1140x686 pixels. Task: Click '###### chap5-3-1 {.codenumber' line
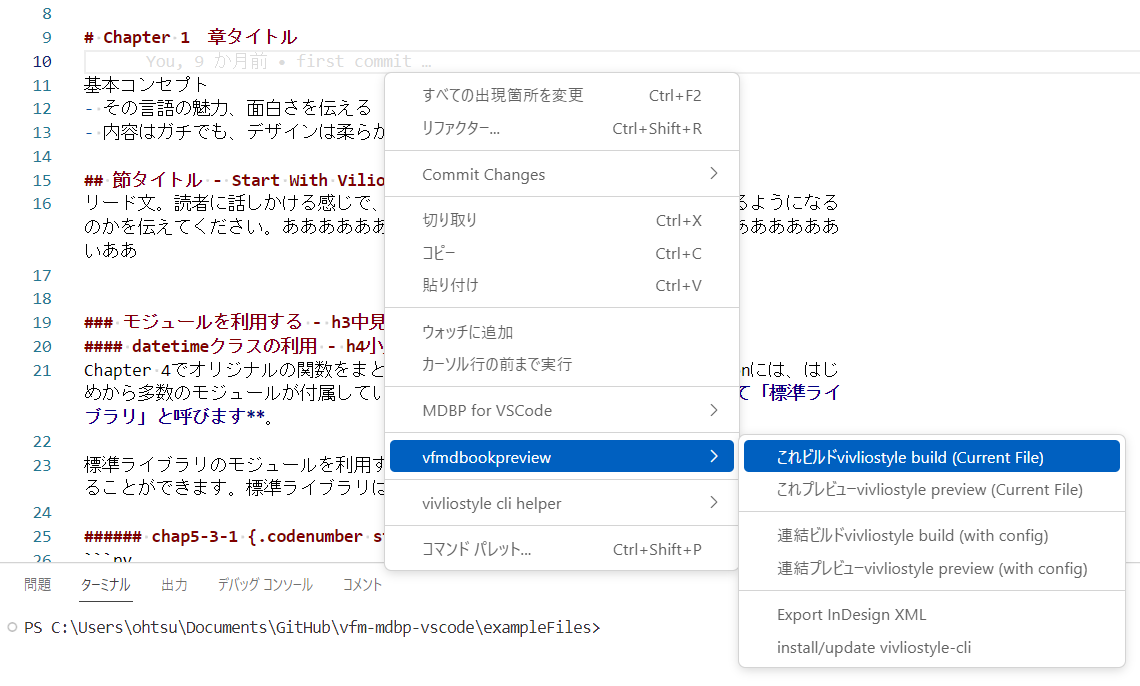[x=234, y=536]
